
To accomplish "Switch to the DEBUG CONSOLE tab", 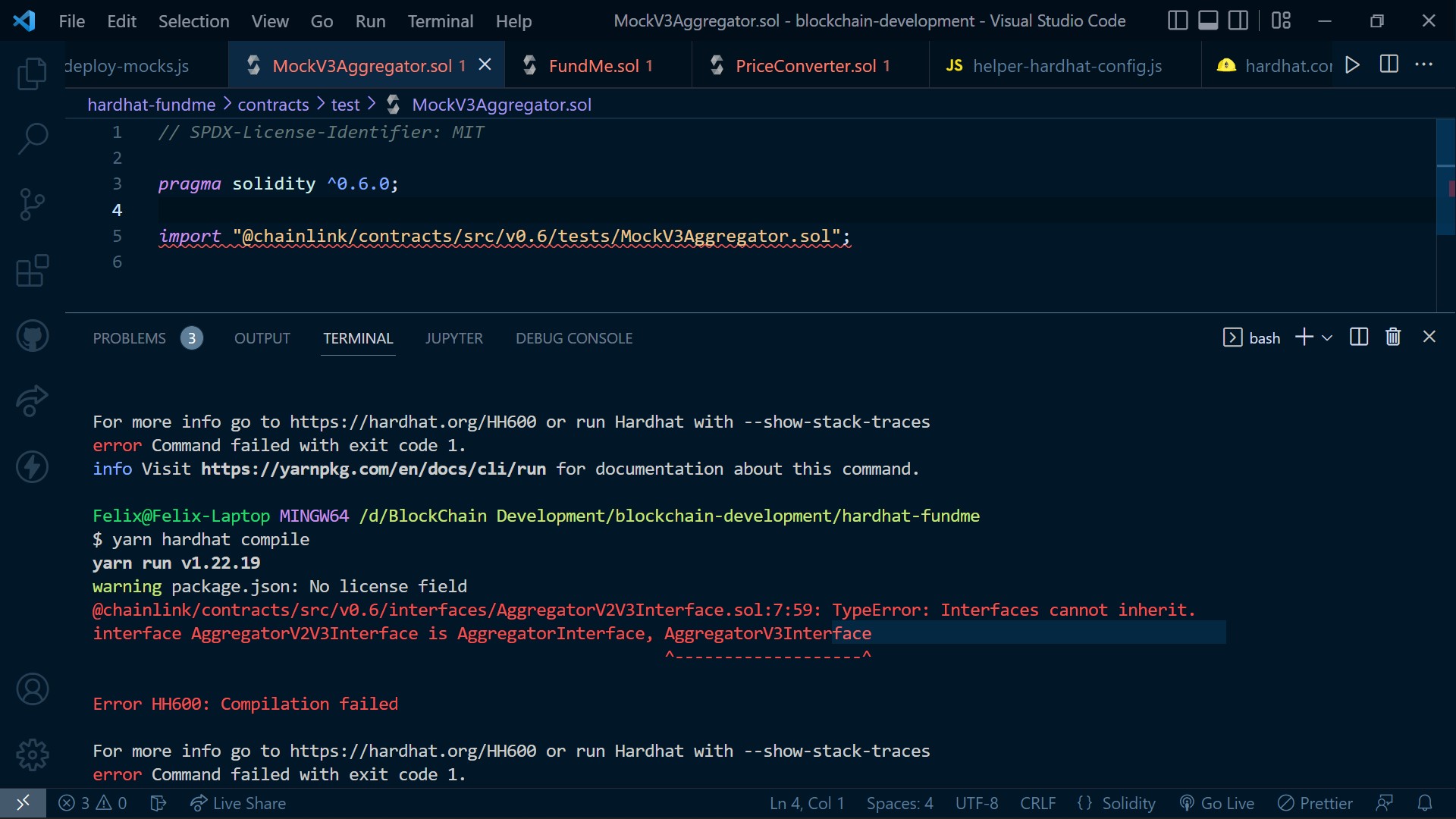I will [x=574, y=338].
